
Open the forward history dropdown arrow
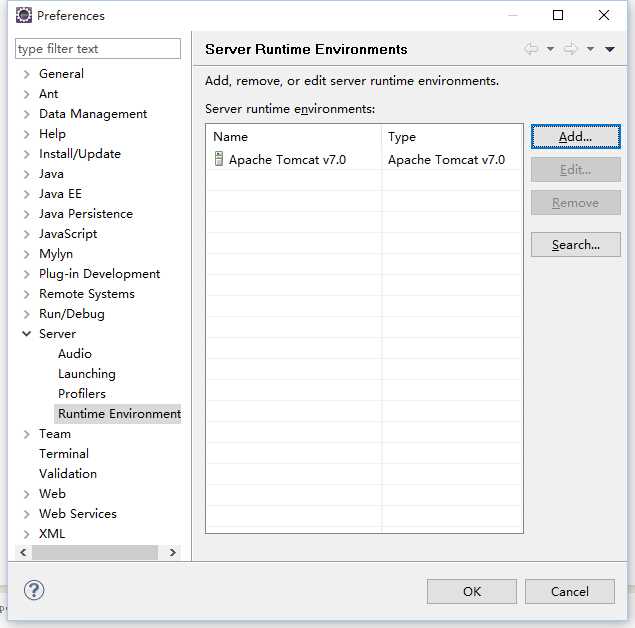point(590,49)
